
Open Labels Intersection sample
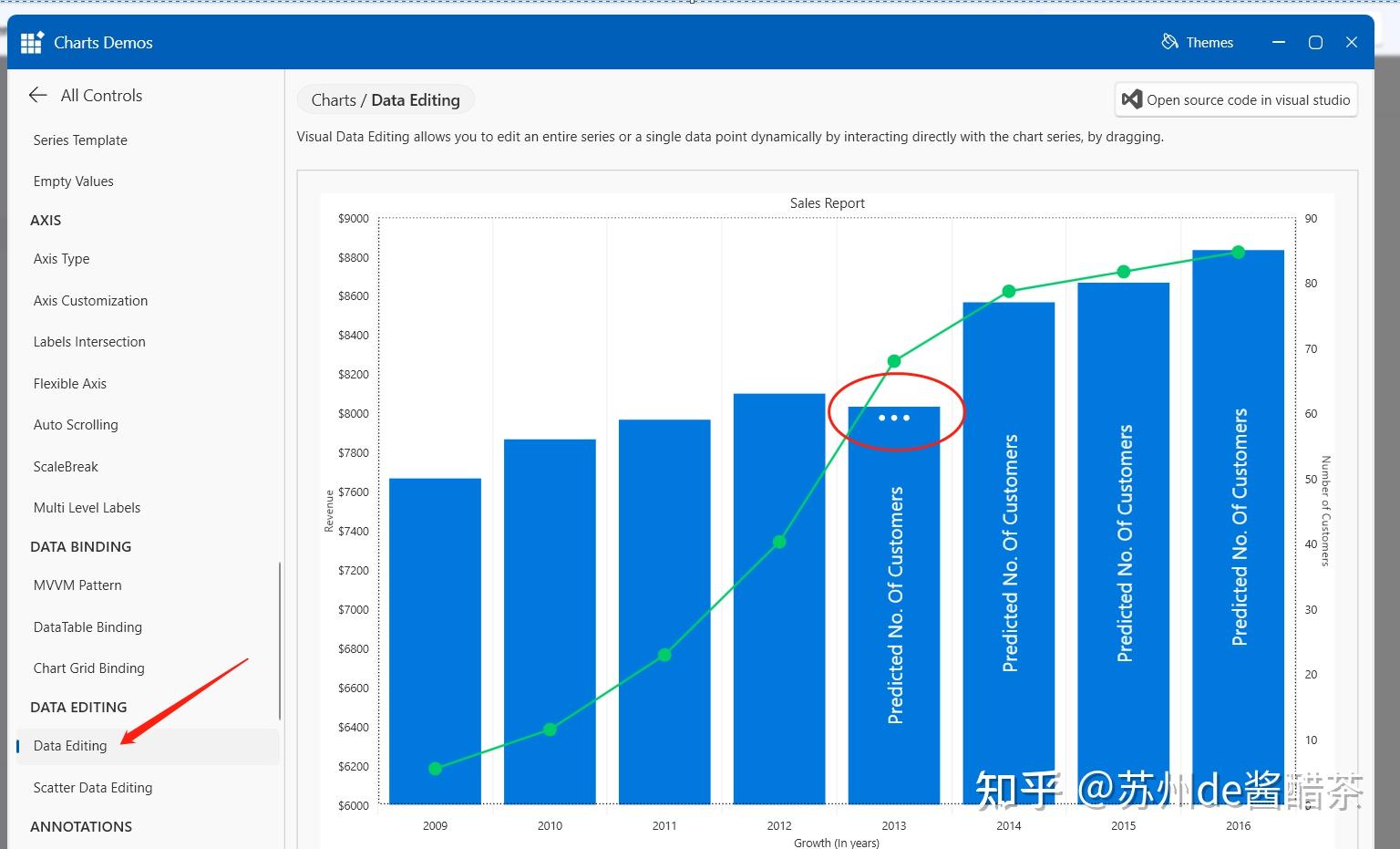[x=89, y=341]
